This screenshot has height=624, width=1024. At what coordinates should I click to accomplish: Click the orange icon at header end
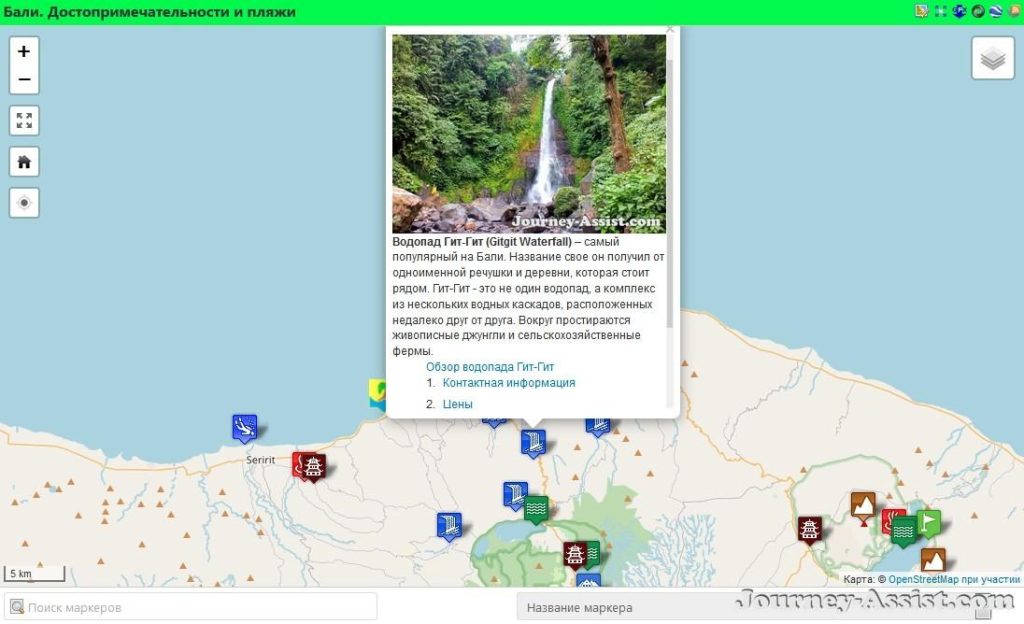(1015, 10)
